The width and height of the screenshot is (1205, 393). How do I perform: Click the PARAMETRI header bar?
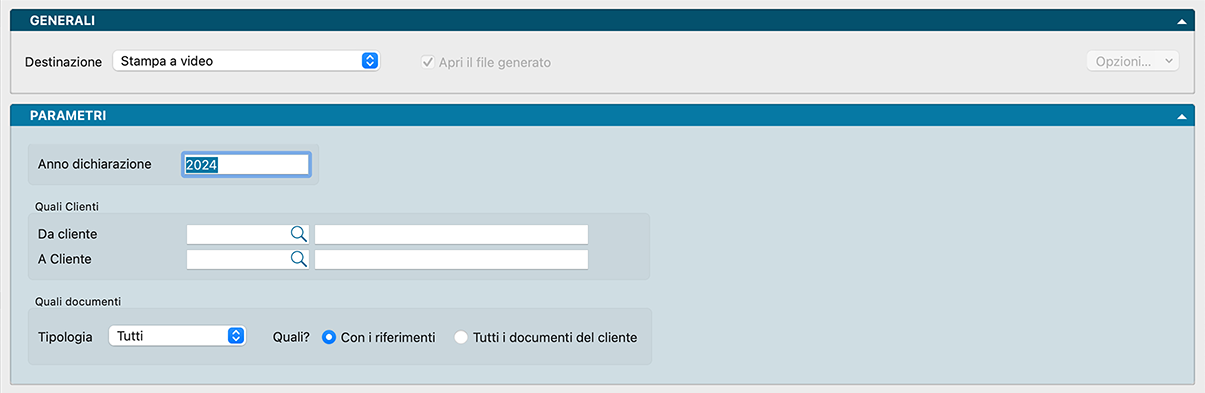pos(602,116)
